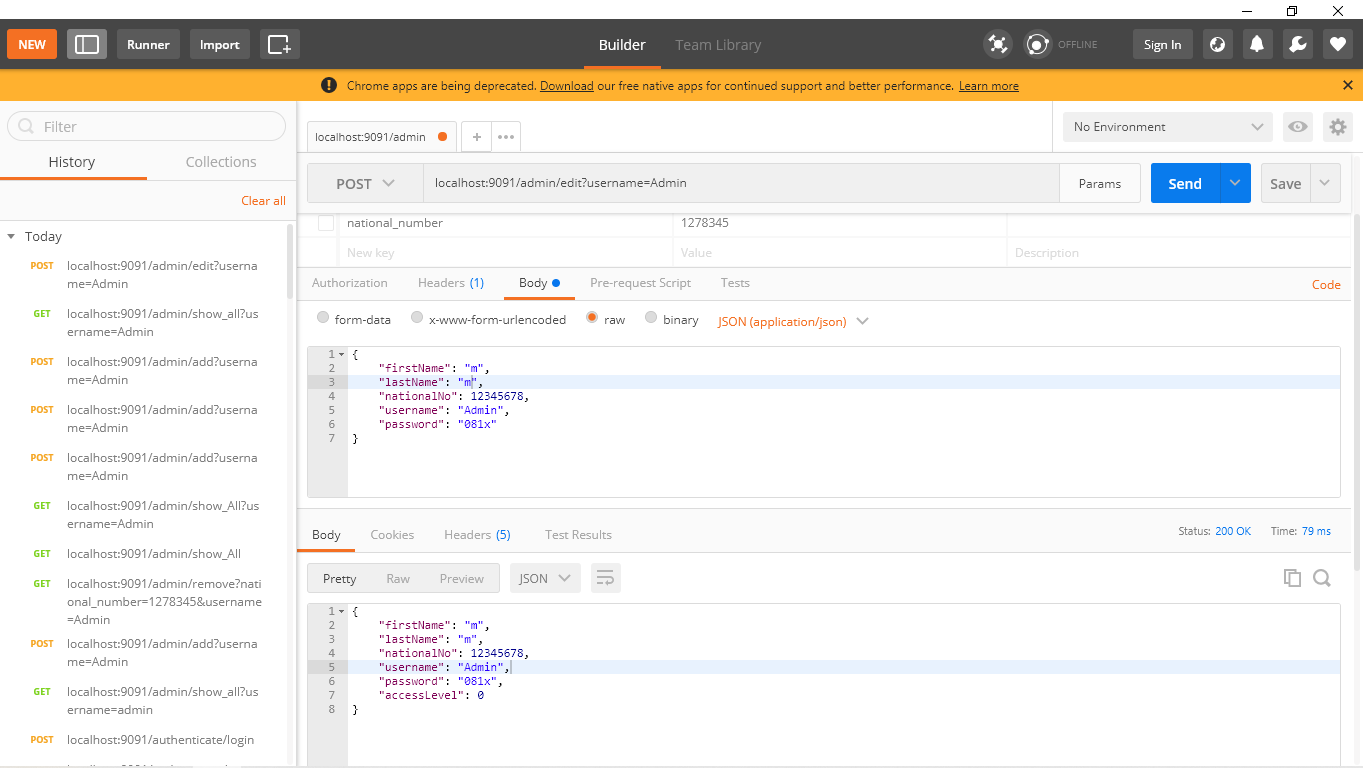Collapse the Today history group

click(11, 237)
